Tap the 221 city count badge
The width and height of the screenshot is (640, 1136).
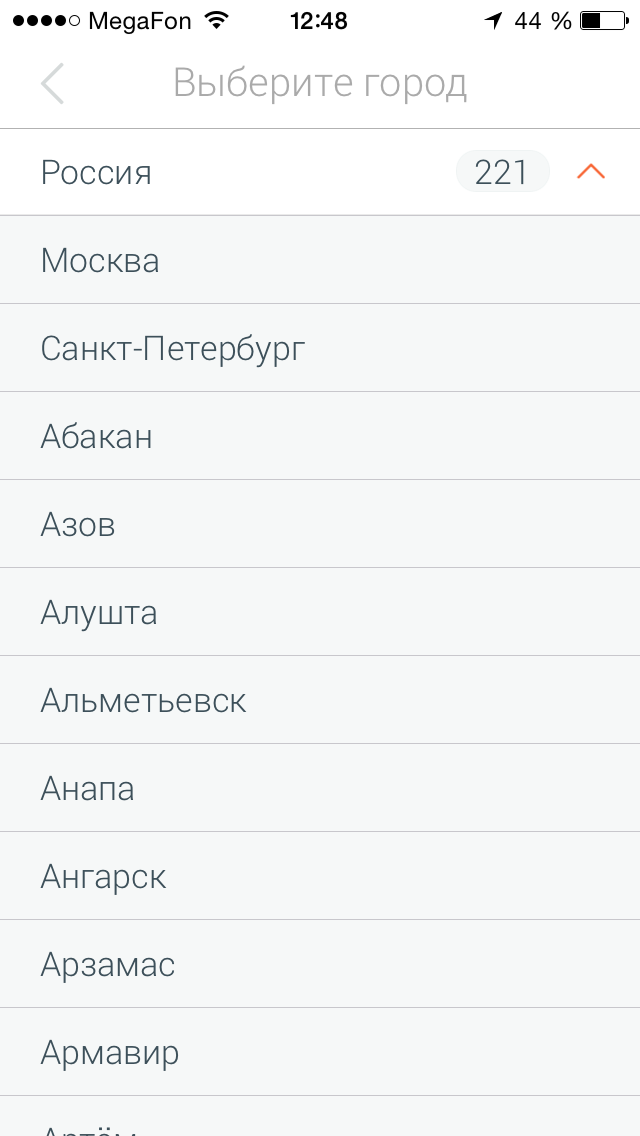click(502, 172)
